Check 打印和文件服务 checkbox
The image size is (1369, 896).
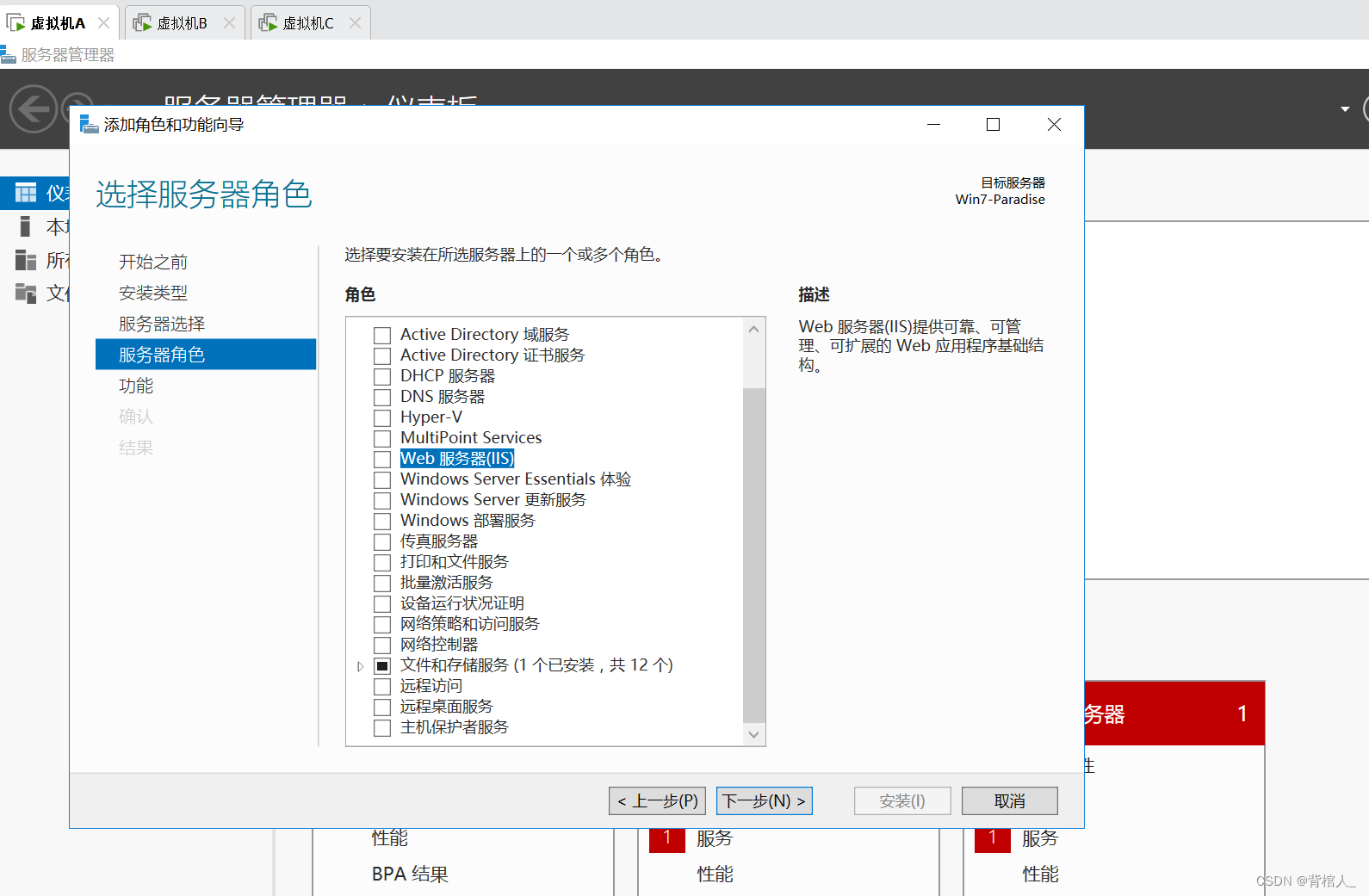(x=382, y=562)
